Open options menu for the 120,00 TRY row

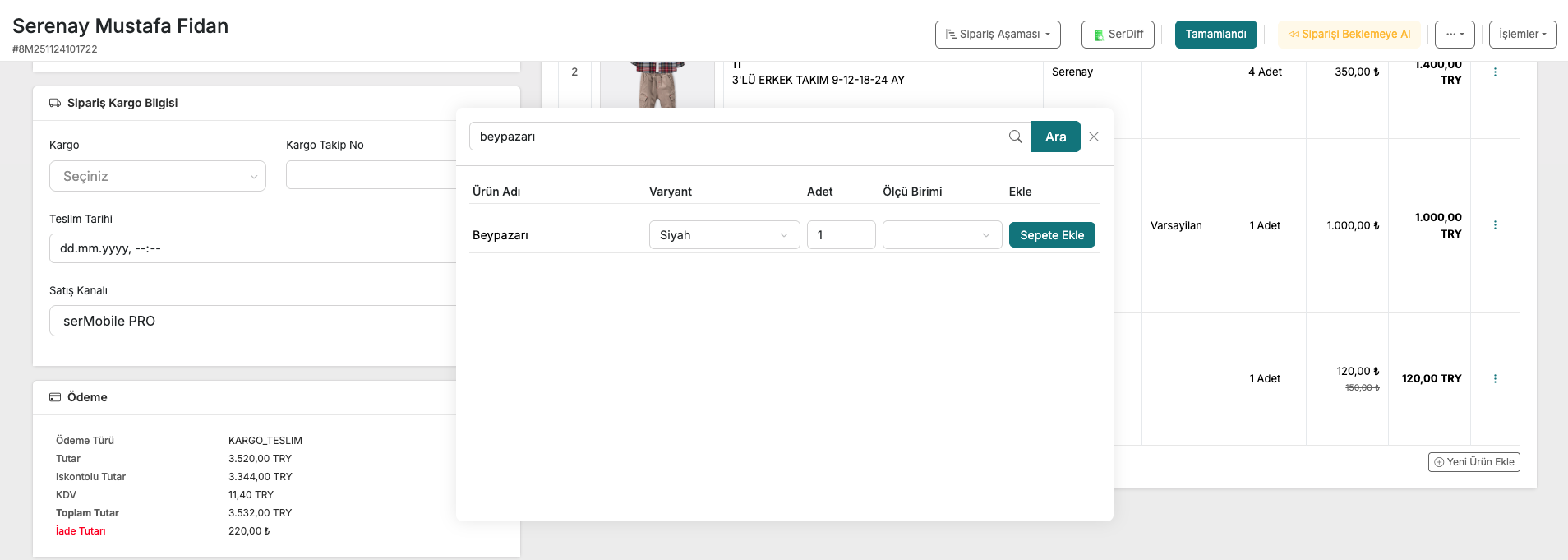click(x=1494, y=379)
